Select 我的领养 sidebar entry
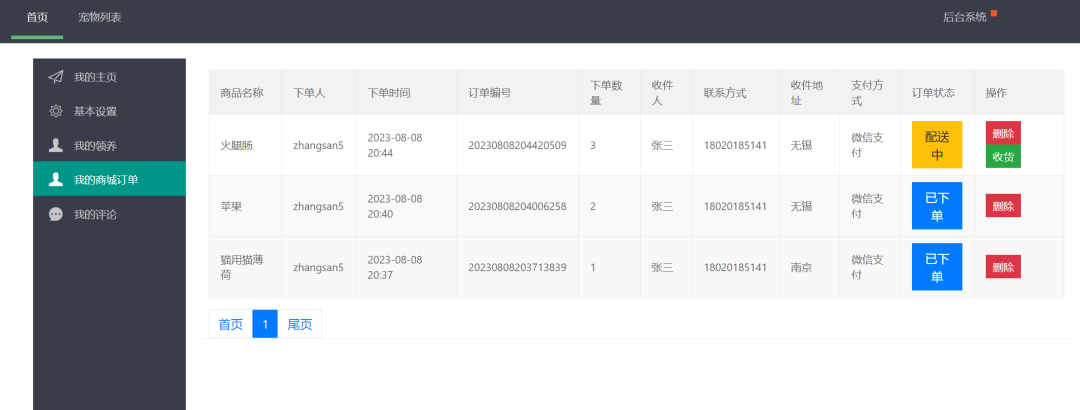The width and height of the screenshot is (1080, 410). click(110, 145)
